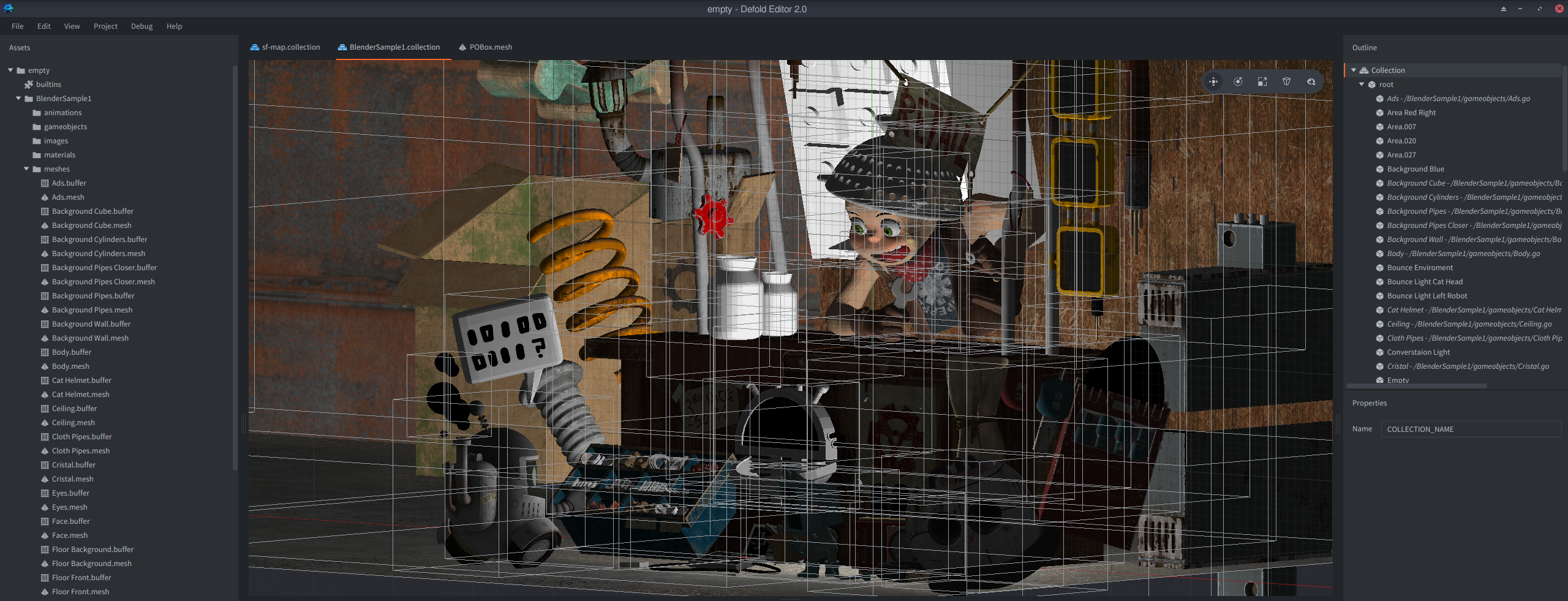Select Cat Helmet.mesh in Assets
1568x601 pixels.
point(81,395)
